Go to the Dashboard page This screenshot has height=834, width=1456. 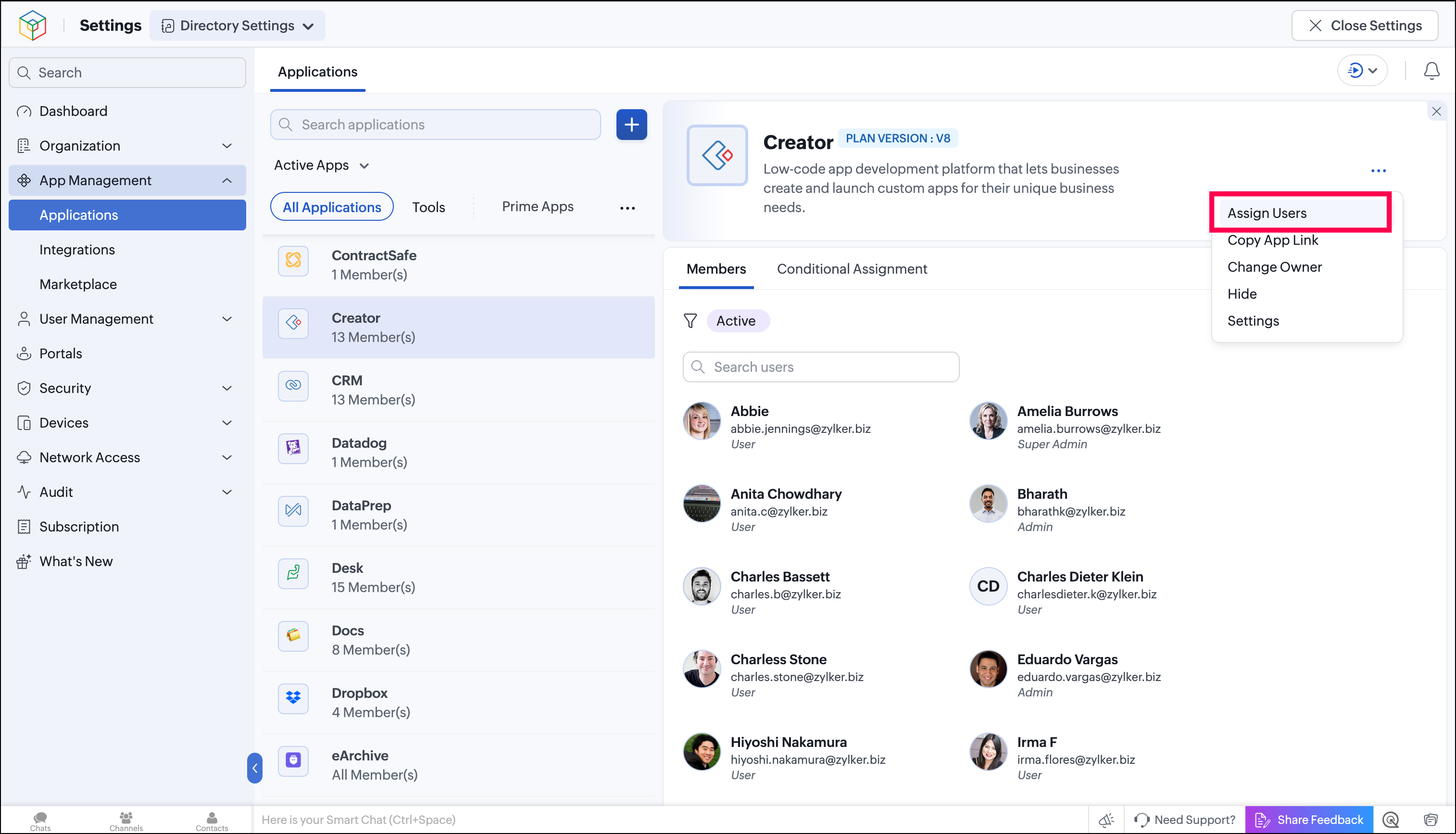click(x=73, y=111)
